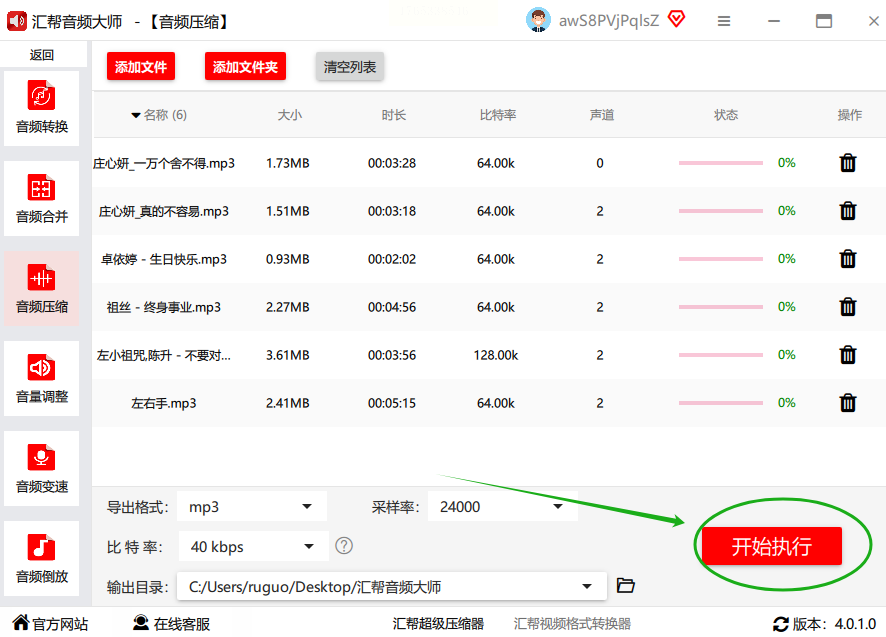Image resolution: width=886 pixels, height=637 pixels.
Task: Delete 左右手.mp3 with its trash icon
Action: point(848,403)
